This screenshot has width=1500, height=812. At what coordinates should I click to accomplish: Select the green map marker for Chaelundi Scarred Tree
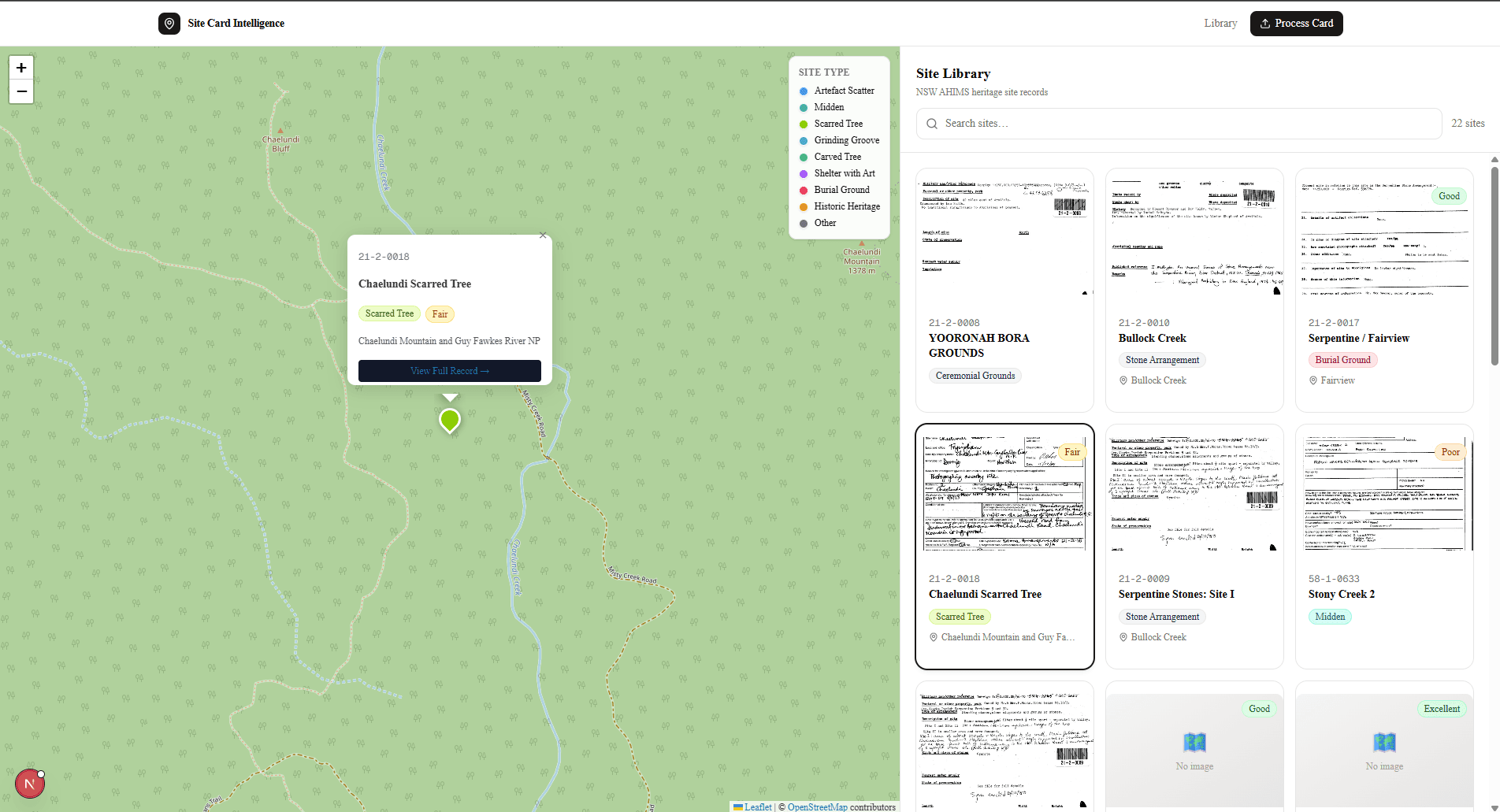(449, 420)
